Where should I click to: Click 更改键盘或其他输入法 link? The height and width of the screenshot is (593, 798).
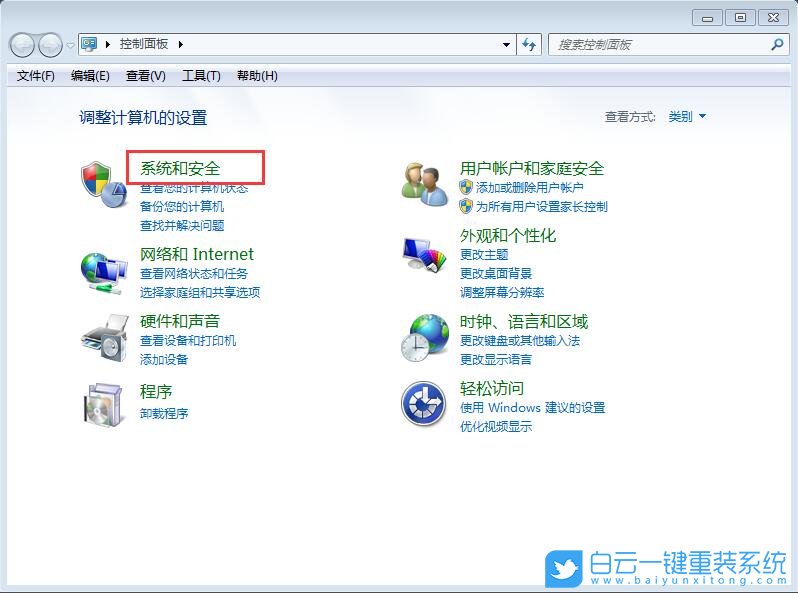520,340
